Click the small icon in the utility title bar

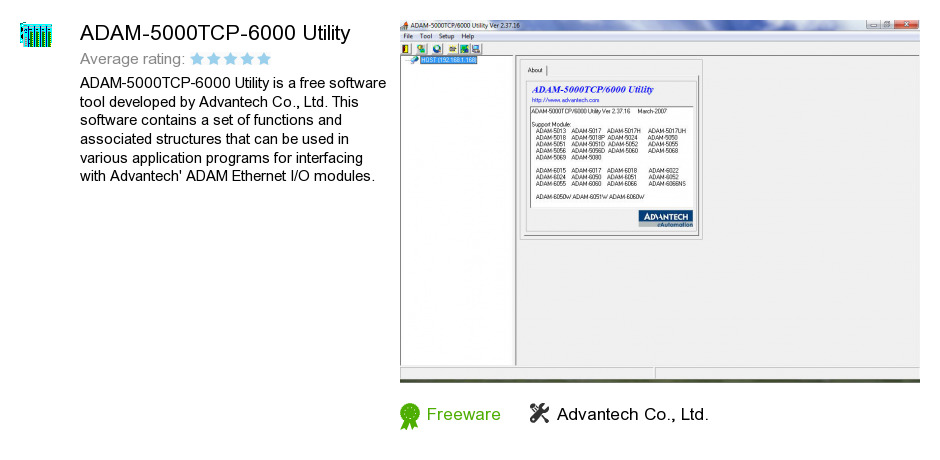[x=404, y=26]
